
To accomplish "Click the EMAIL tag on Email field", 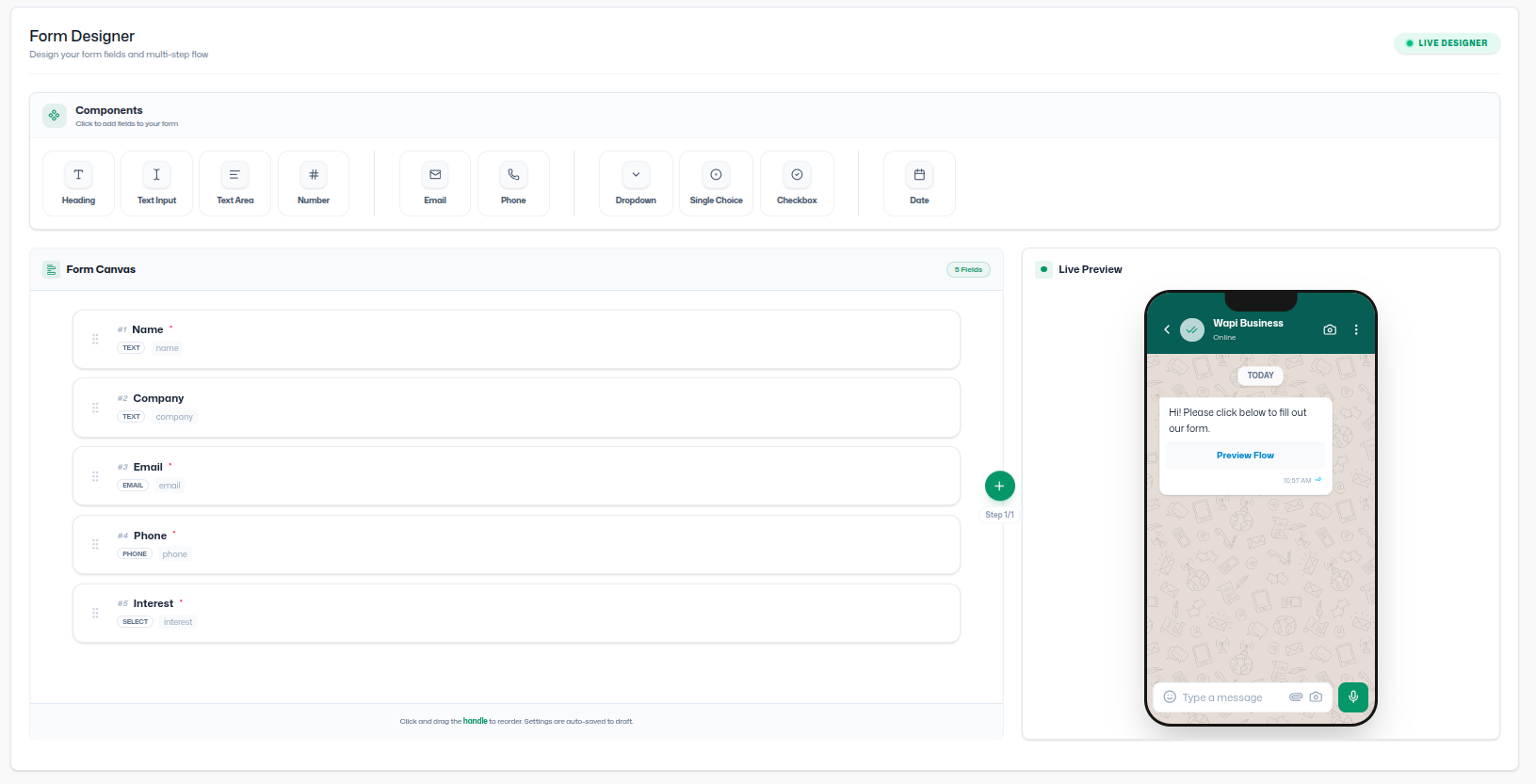I will tap(133, 486).
